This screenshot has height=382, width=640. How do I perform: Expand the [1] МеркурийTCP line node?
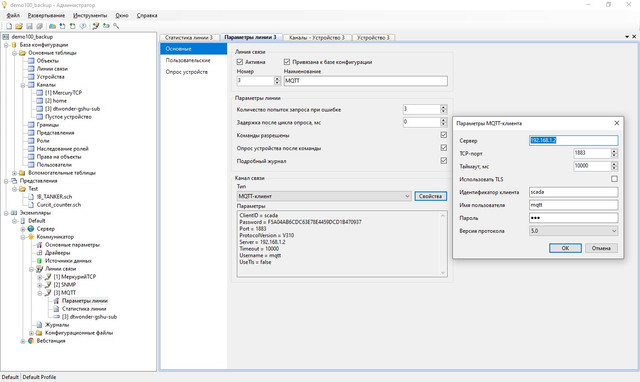pyautogui.click(x=40, y=277)
